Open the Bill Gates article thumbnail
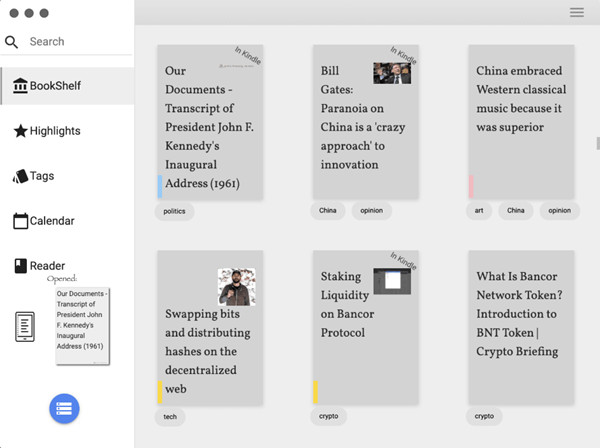This screenshot has height=448, width=600. (392, 73)
